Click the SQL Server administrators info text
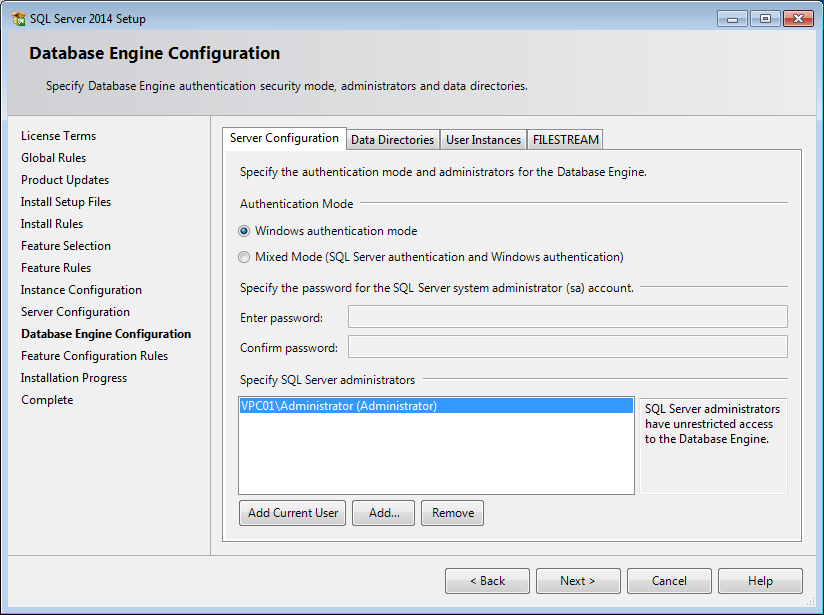 [712, 424]
